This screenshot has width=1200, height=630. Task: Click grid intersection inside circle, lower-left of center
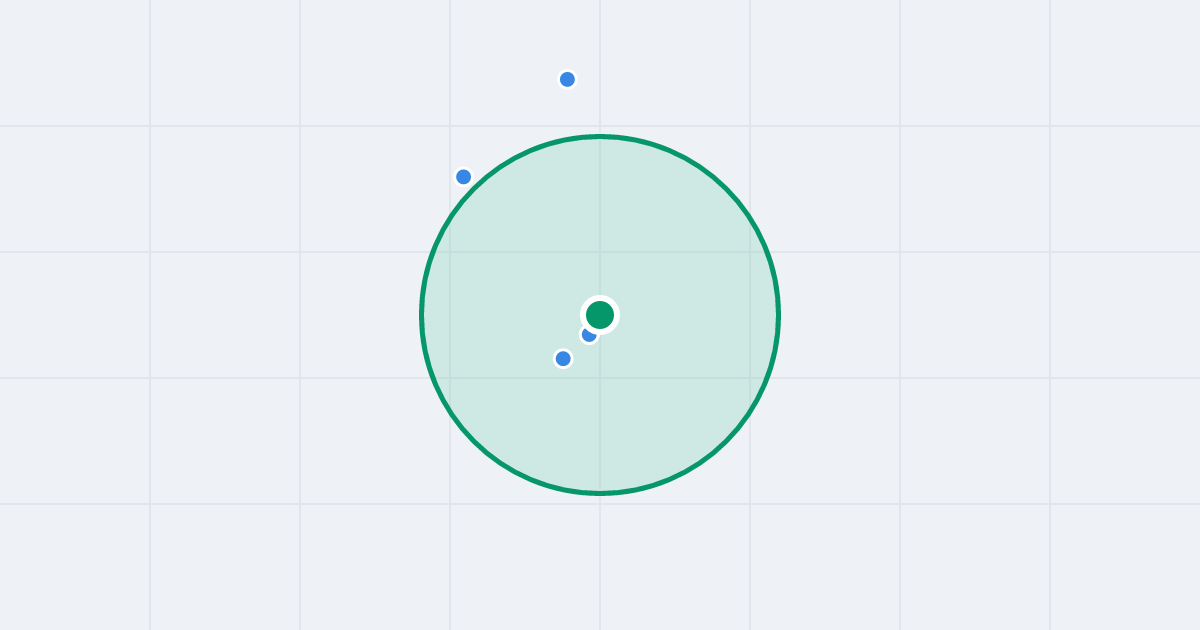(450, 378)
